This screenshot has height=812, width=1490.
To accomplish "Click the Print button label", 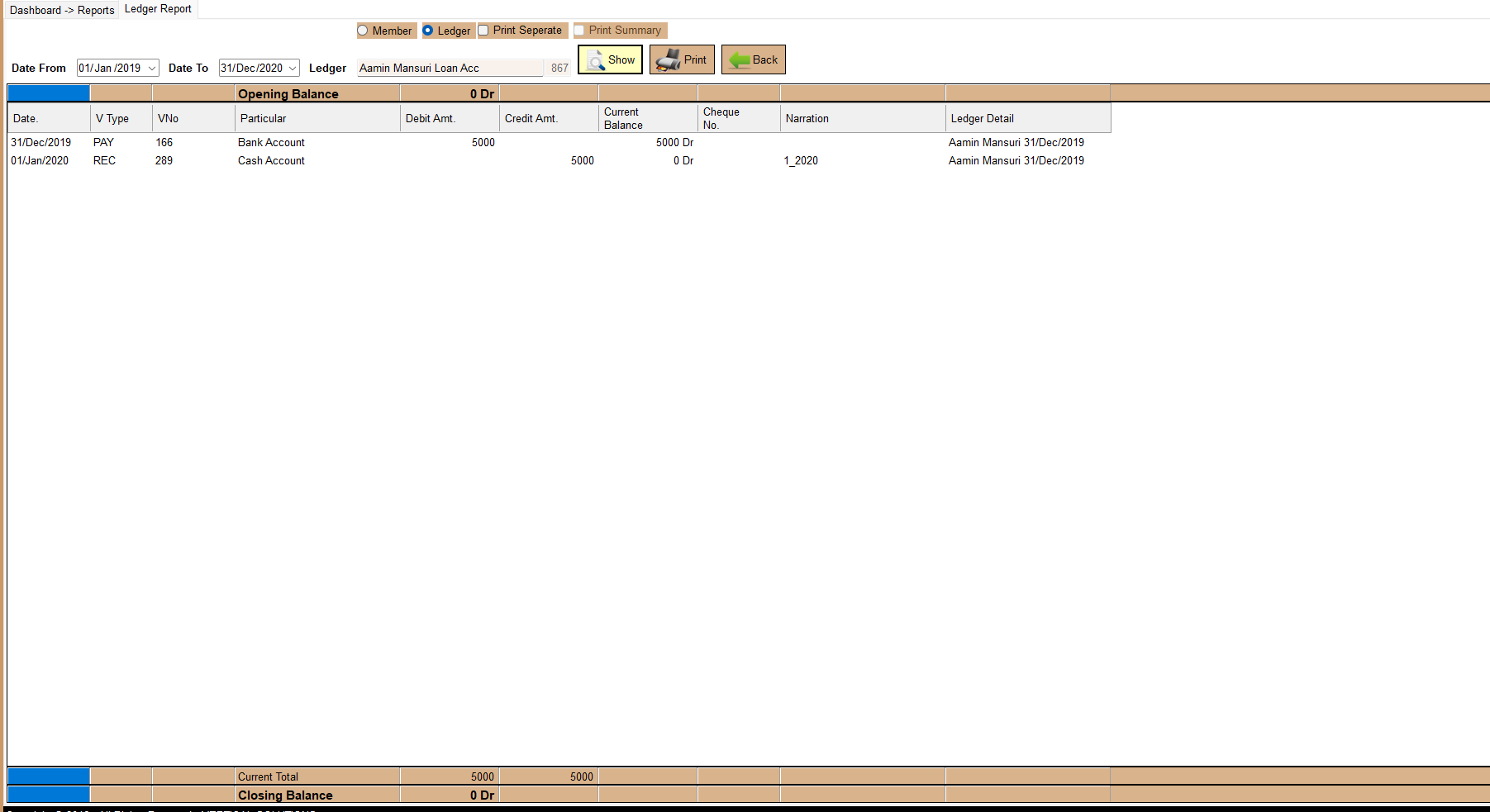I will [695, 60].
